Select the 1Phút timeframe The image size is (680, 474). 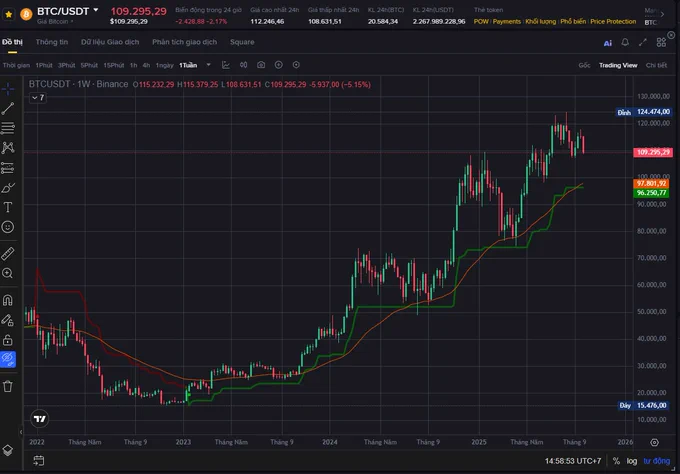(x=44, y=65)
